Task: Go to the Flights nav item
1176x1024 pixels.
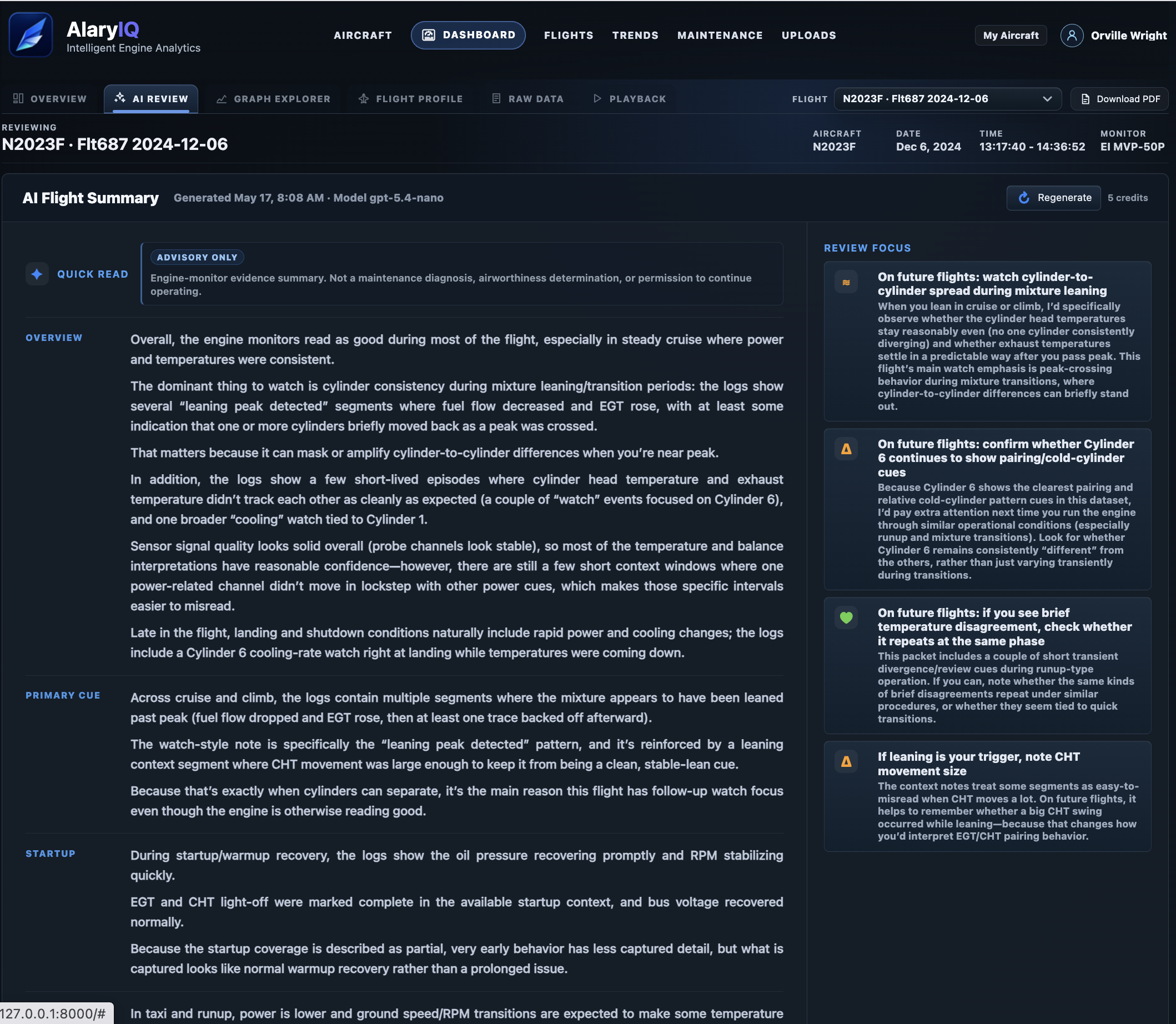Action: (569, 36)
